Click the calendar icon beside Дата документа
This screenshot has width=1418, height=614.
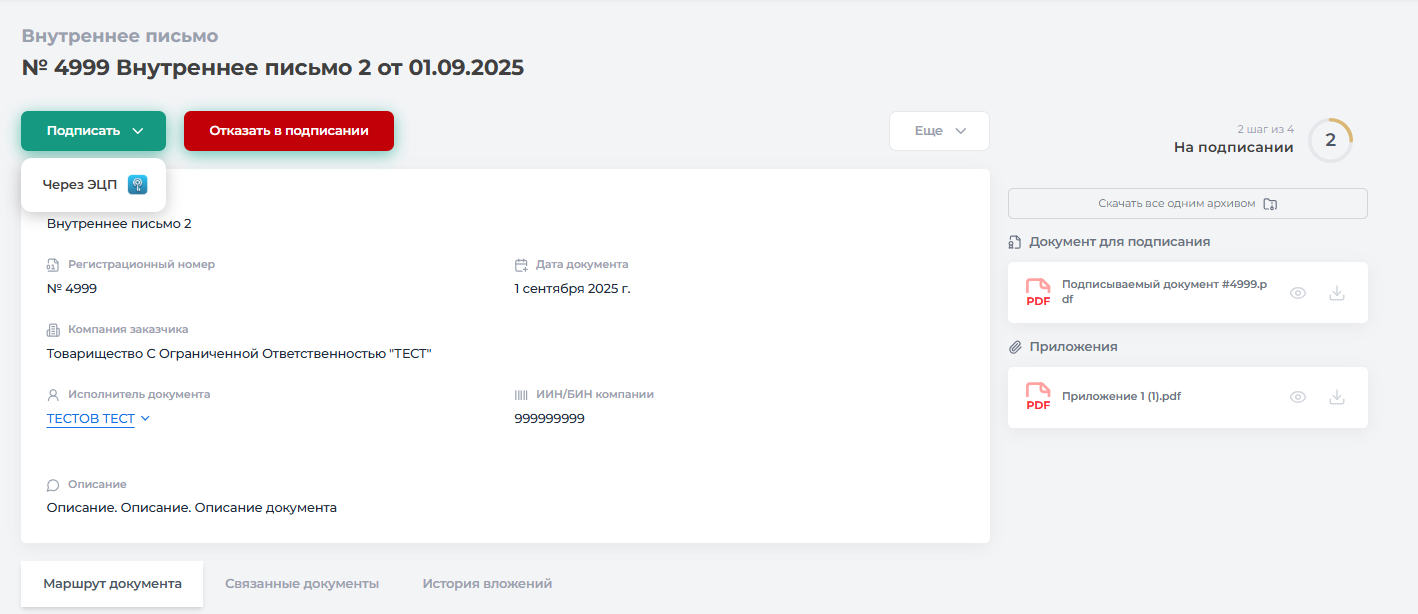click(521, 265)
